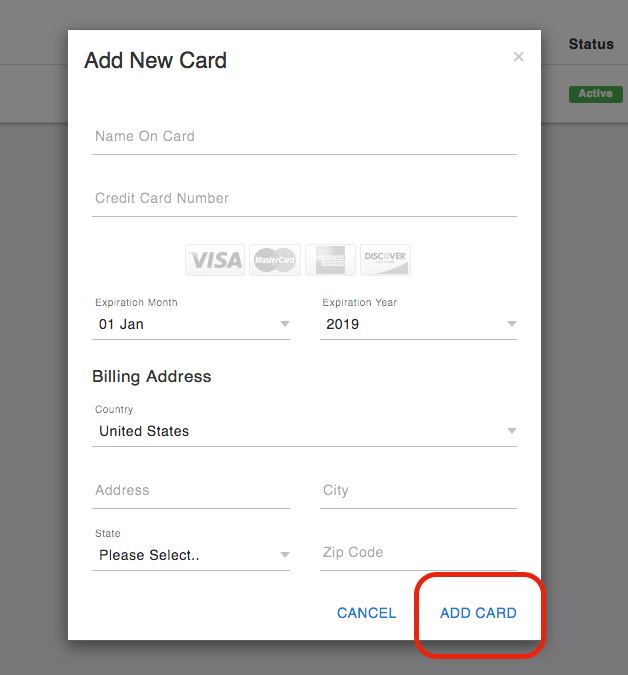
Task: Click the Status column header
Action: coord(590,44)
